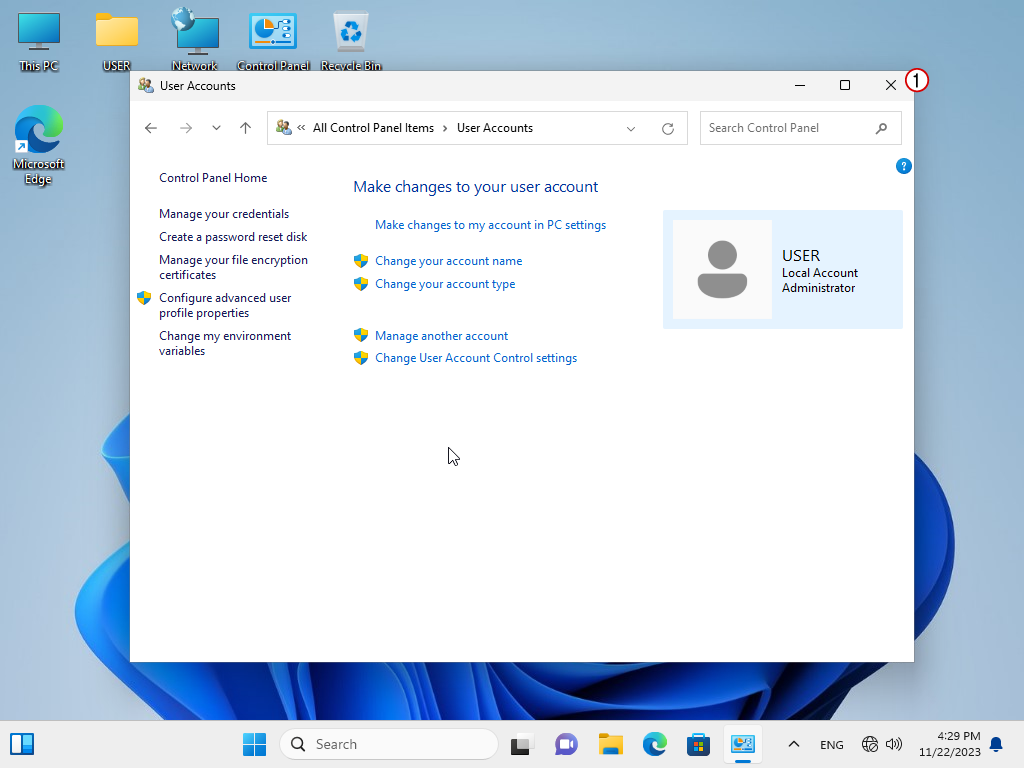
Task: Open Manage another account
Action: [x=441, y=336]
